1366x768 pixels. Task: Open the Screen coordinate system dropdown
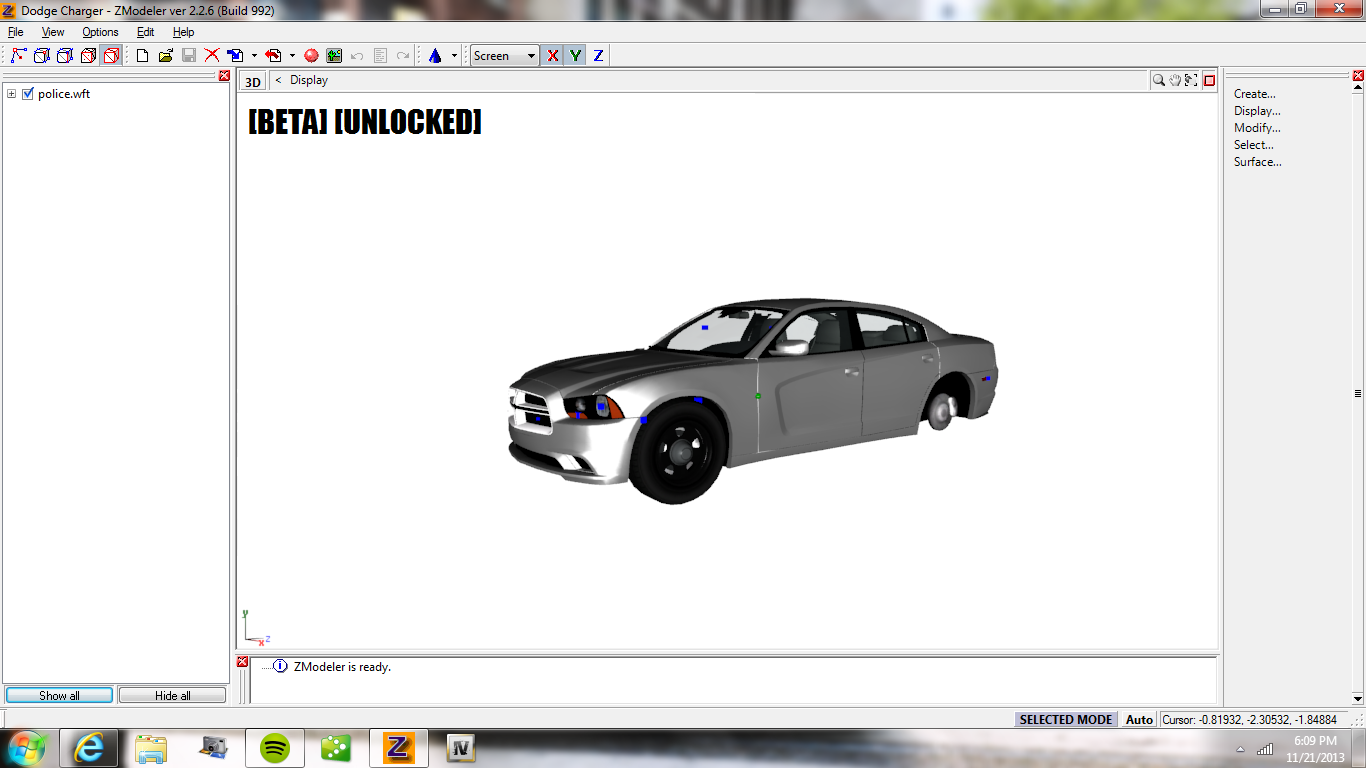[531, 56]
